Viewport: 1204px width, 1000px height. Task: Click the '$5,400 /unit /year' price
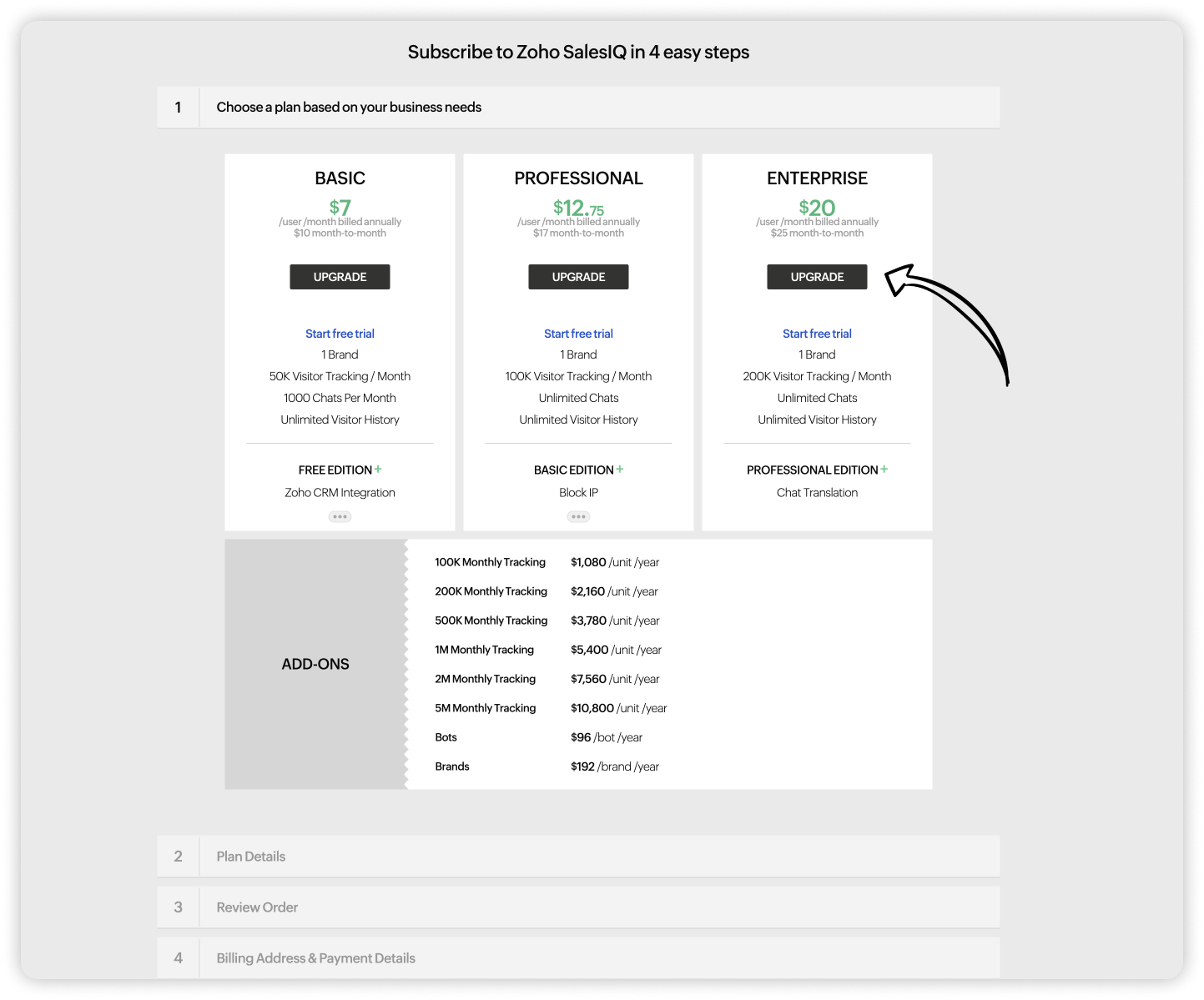click(x=616, y=650)
